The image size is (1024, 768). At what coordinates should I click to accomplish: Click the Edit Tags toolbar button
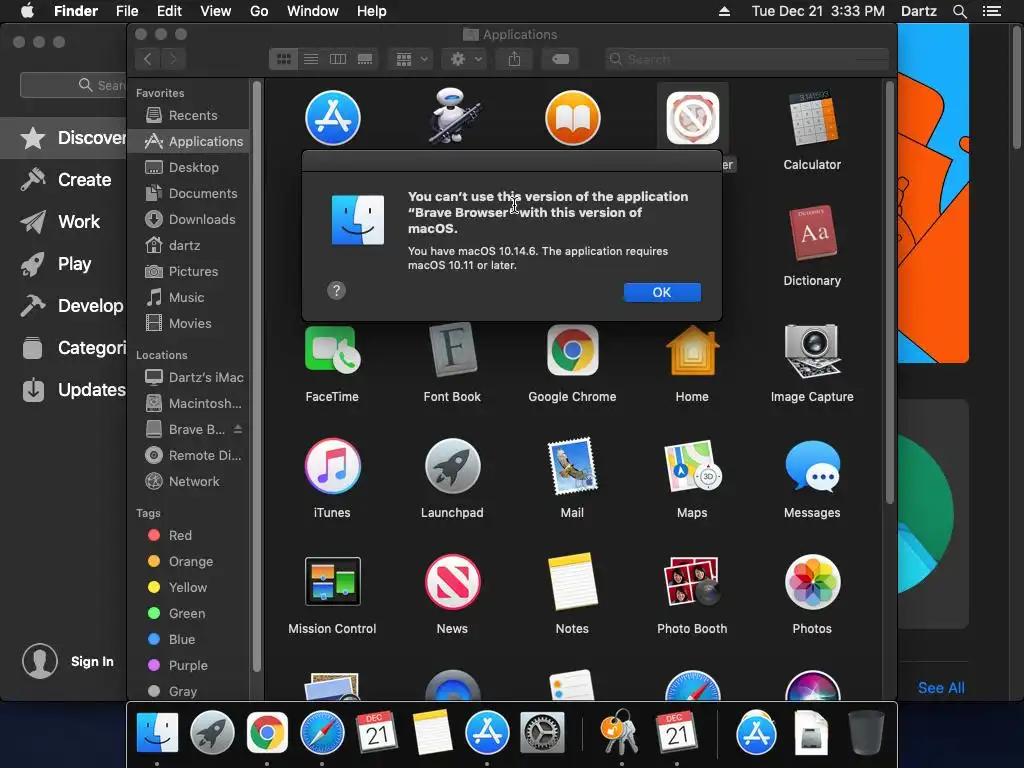(560, 59)
